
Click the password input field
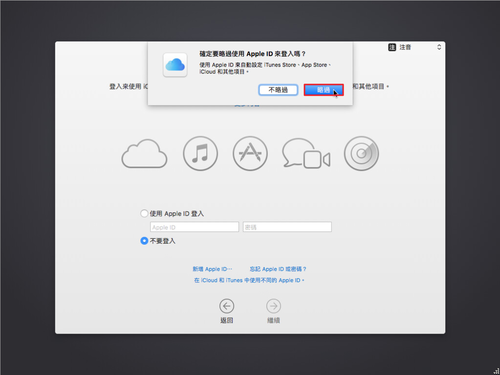(287, 227)
